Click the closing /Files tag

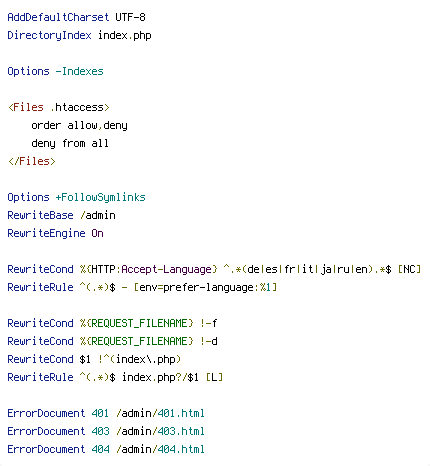(32, 161)
